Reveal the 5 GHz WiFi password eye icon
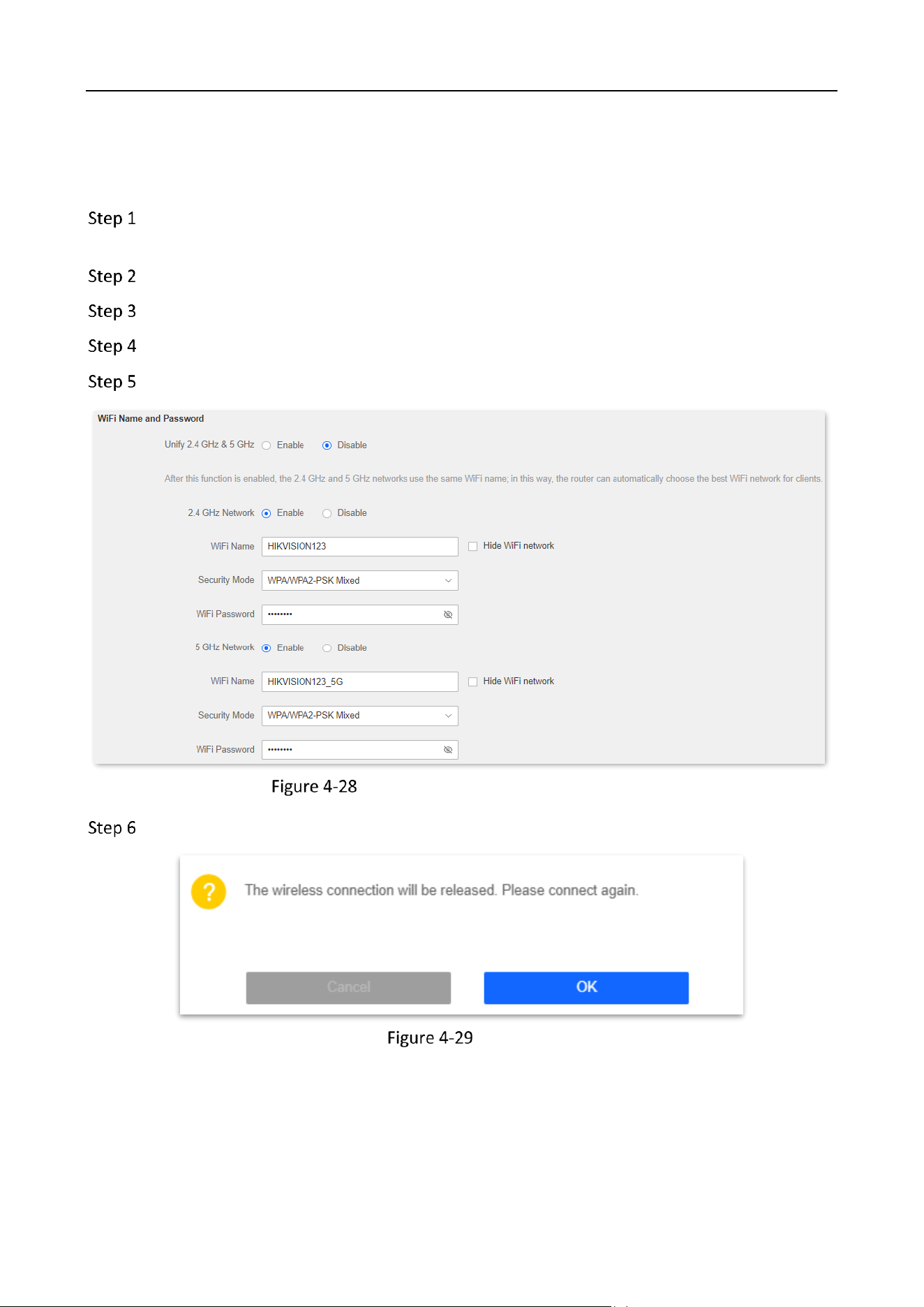The width and height of the screenshot is (924, 1307). pos(448,750)
